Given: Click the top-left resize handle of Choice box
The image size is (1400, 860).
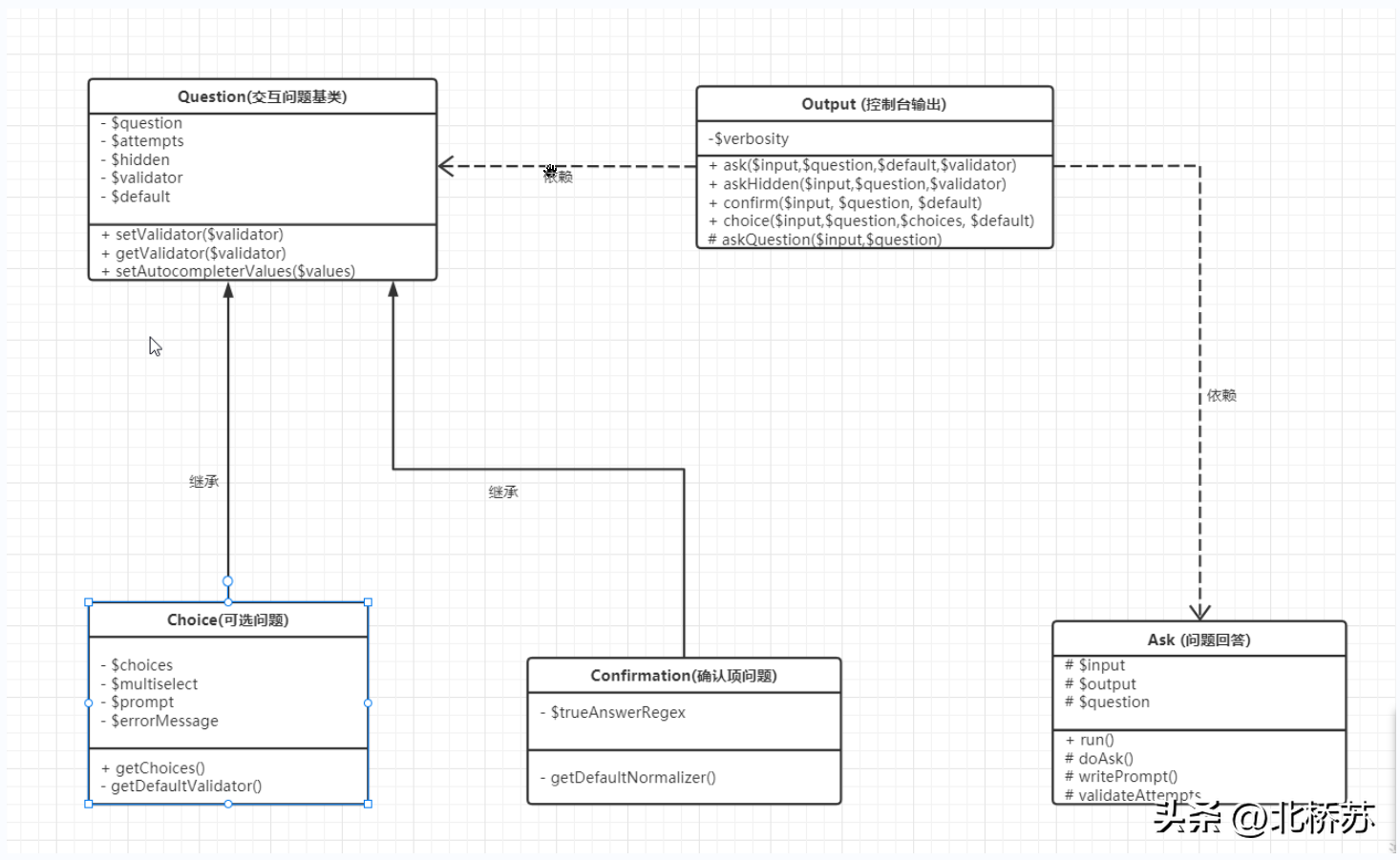Looking at the screenshot, I should coord(89,602).
